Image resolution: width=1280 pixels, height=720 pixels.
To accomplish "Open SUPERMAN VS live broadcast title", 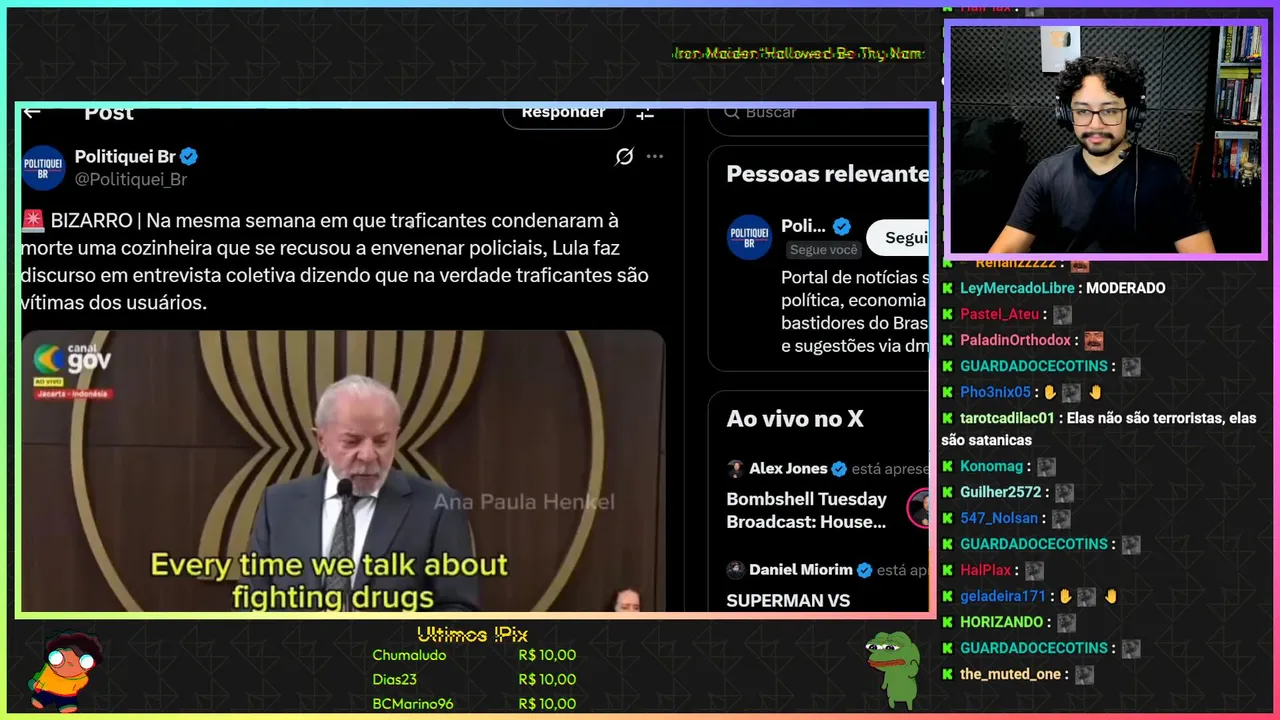I will tap(788, 601).
